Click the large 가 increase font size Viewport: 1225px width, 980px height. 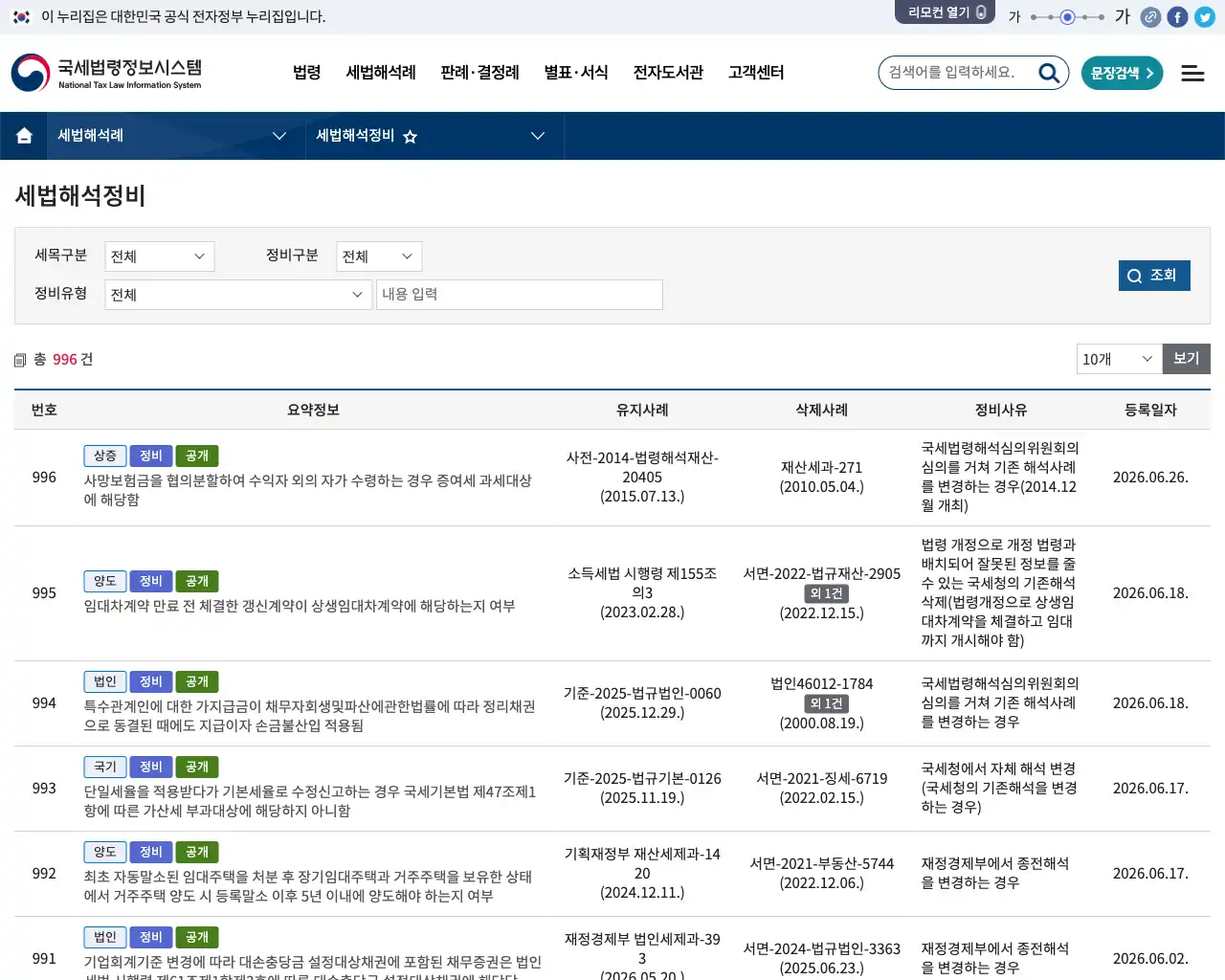coord(1123,16)
